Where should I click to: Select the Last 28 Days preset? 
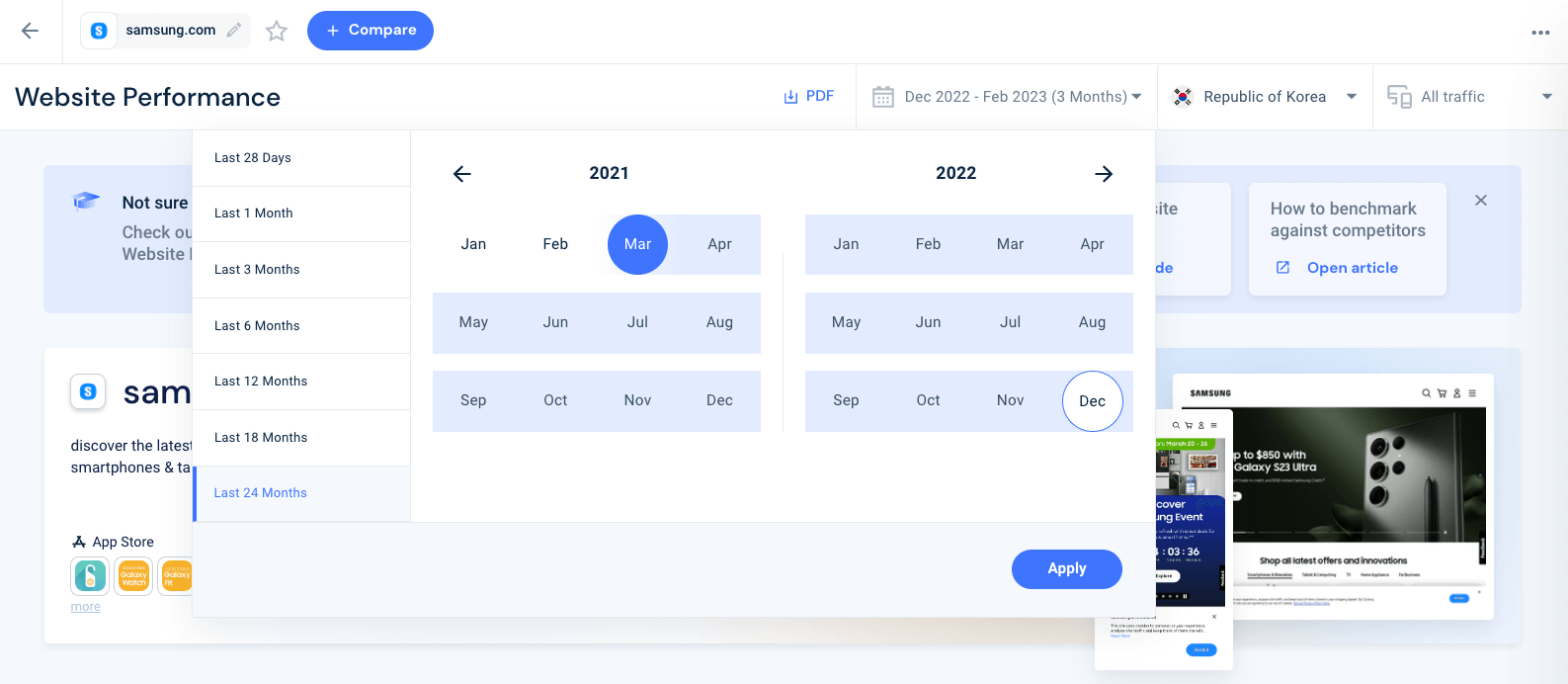point(251,157)
